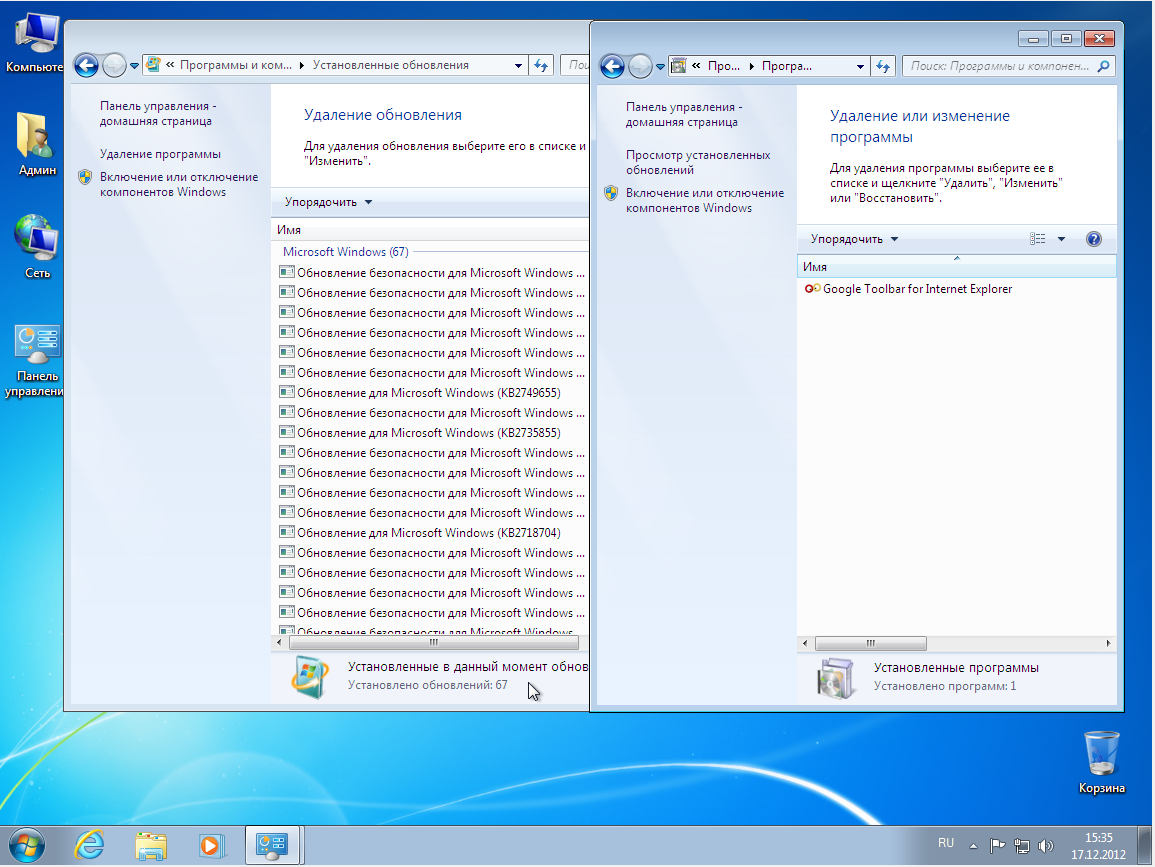Click Forward arrow in Installed Updates window
Image resolution: width=1155 pixels, height=867 pixels.
coord(114,66)
